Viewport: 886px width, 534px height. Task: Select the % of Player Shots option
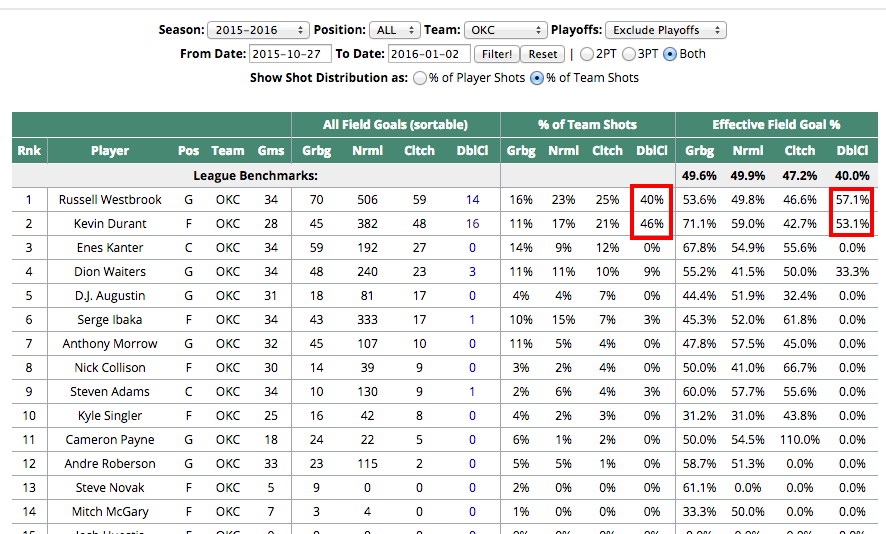coord(420,78)
